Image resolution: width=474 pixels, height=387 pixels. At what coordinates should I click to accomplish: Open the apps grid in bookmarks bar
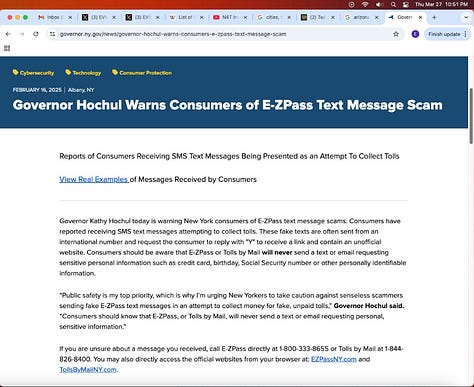pyautogui.click(x=7, y=48)
